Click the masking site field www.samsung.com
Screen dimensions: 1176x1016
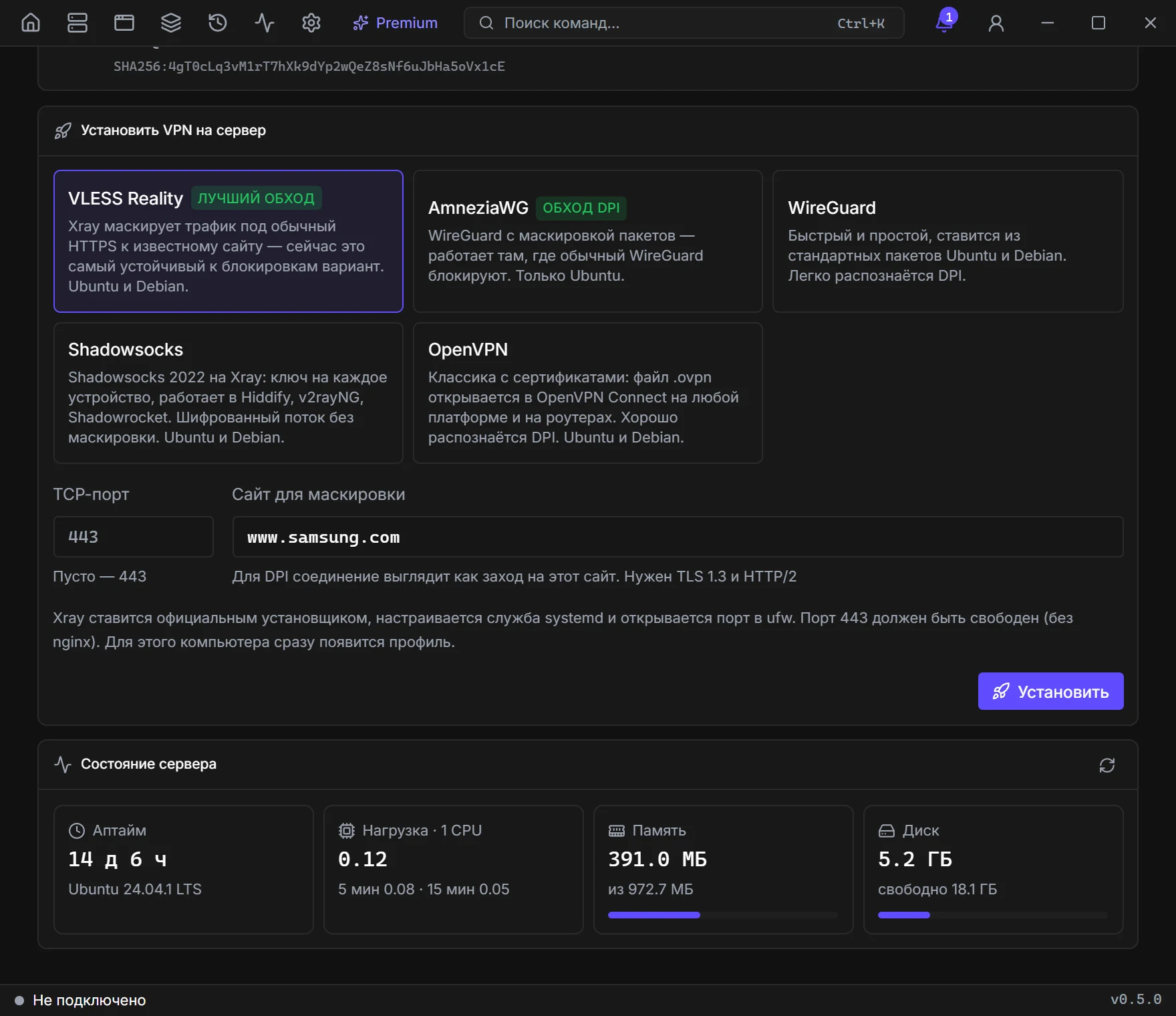678,537
